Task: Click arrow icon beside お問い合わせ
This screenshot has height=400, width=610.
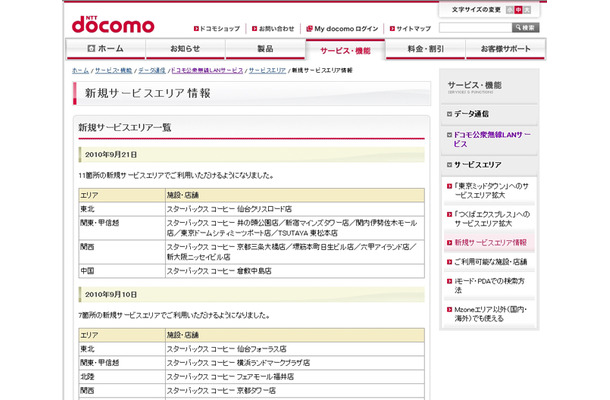Action: point(254,28)
